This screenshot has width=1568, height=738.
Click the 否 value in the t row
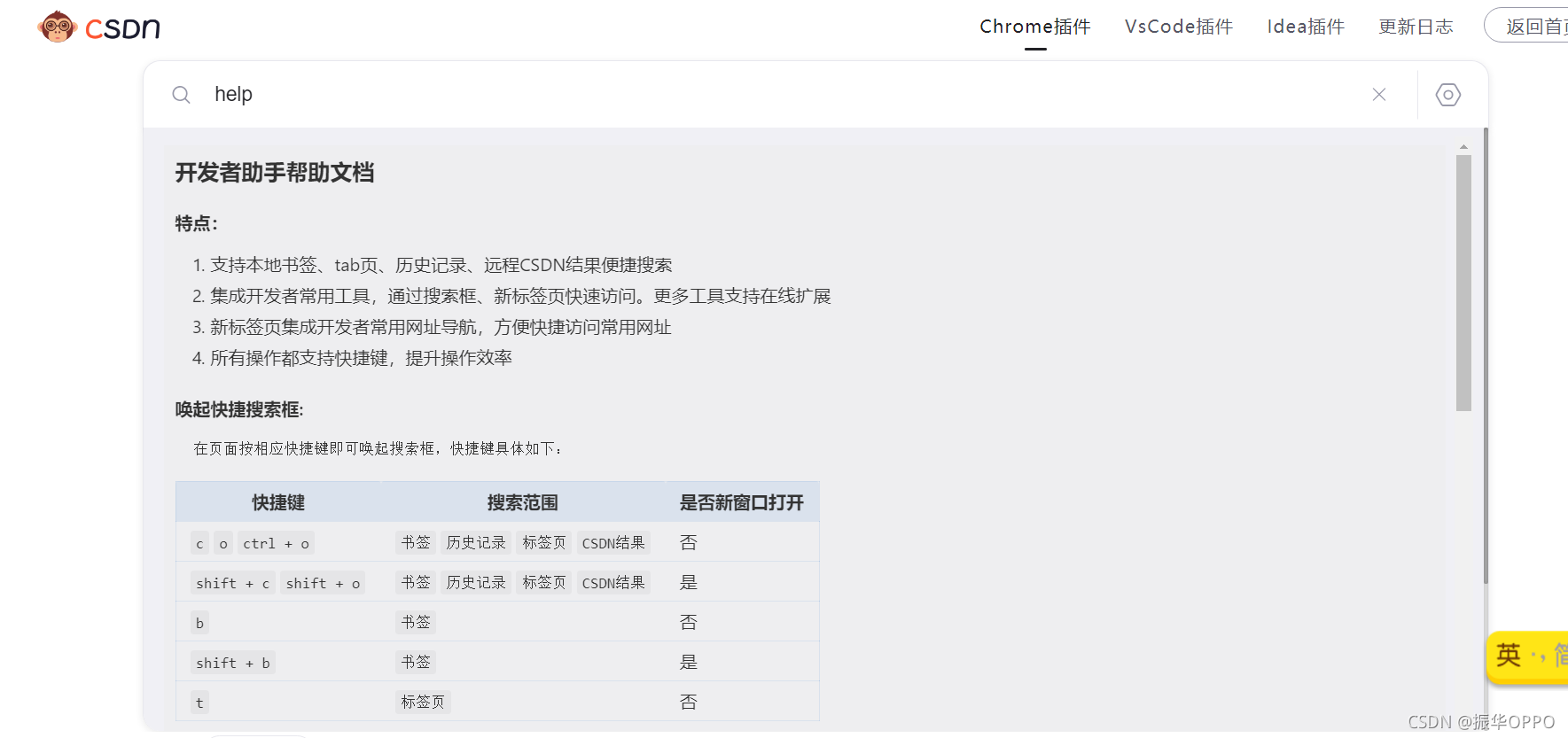689,702
